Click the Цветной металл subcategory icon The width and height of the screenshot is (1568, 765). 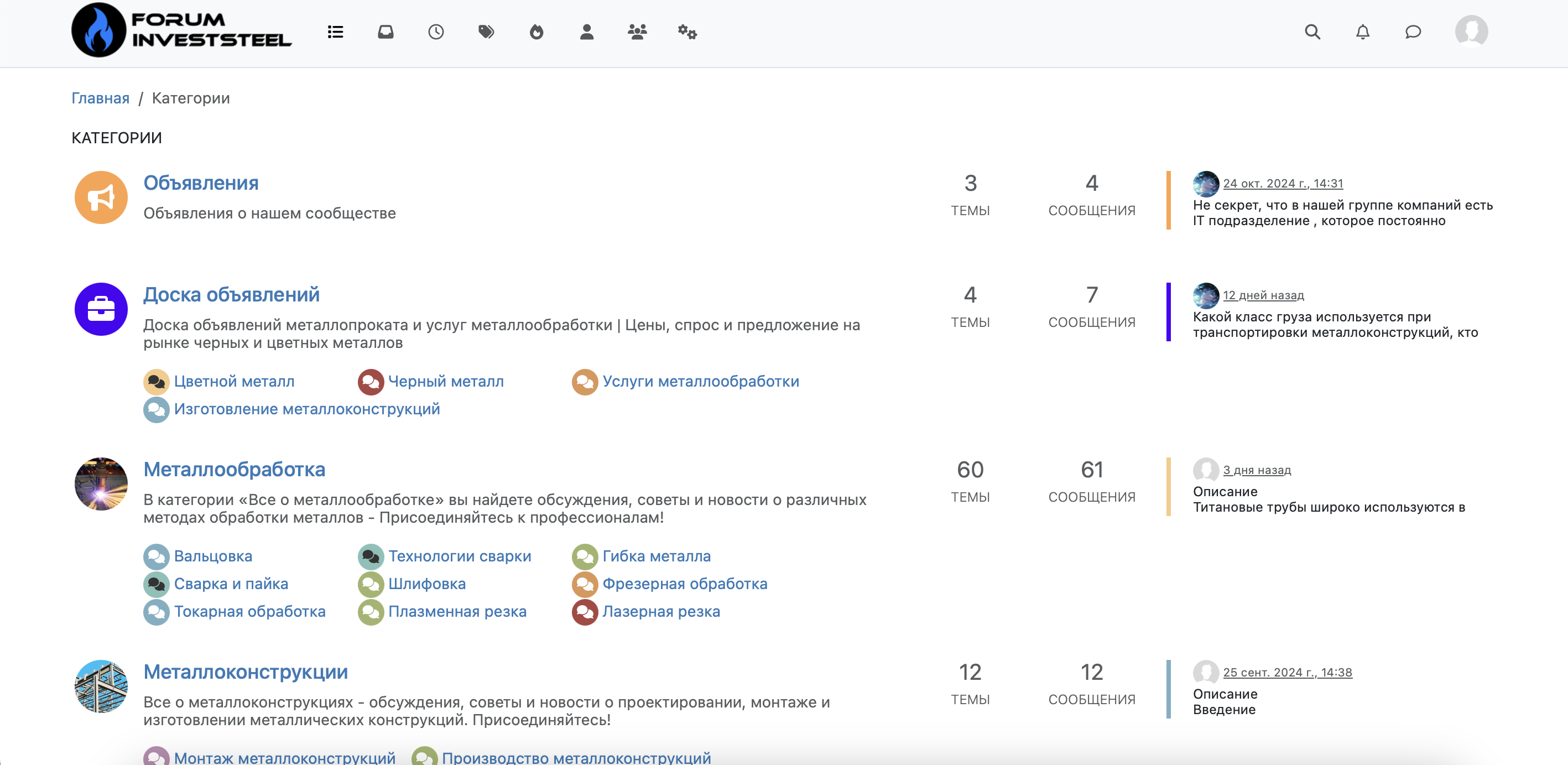pyautogui.click(x=157, y=382)
